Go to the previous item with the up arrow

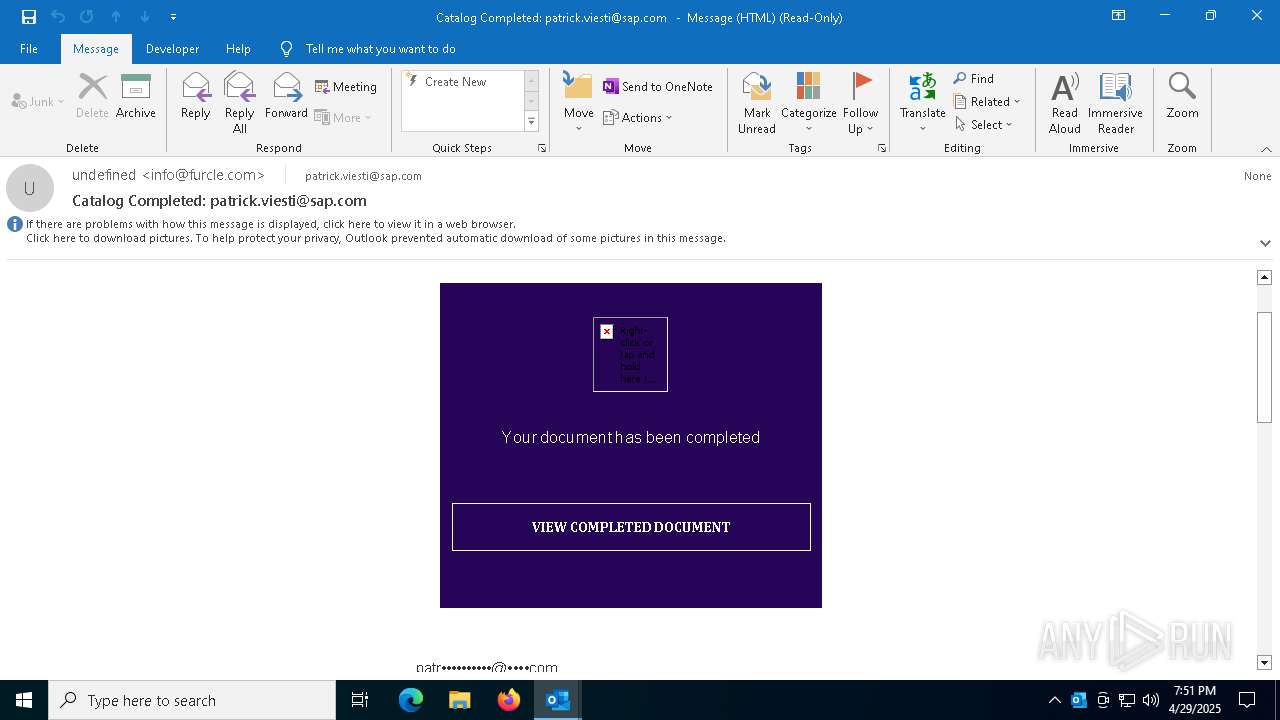(116, 17)
